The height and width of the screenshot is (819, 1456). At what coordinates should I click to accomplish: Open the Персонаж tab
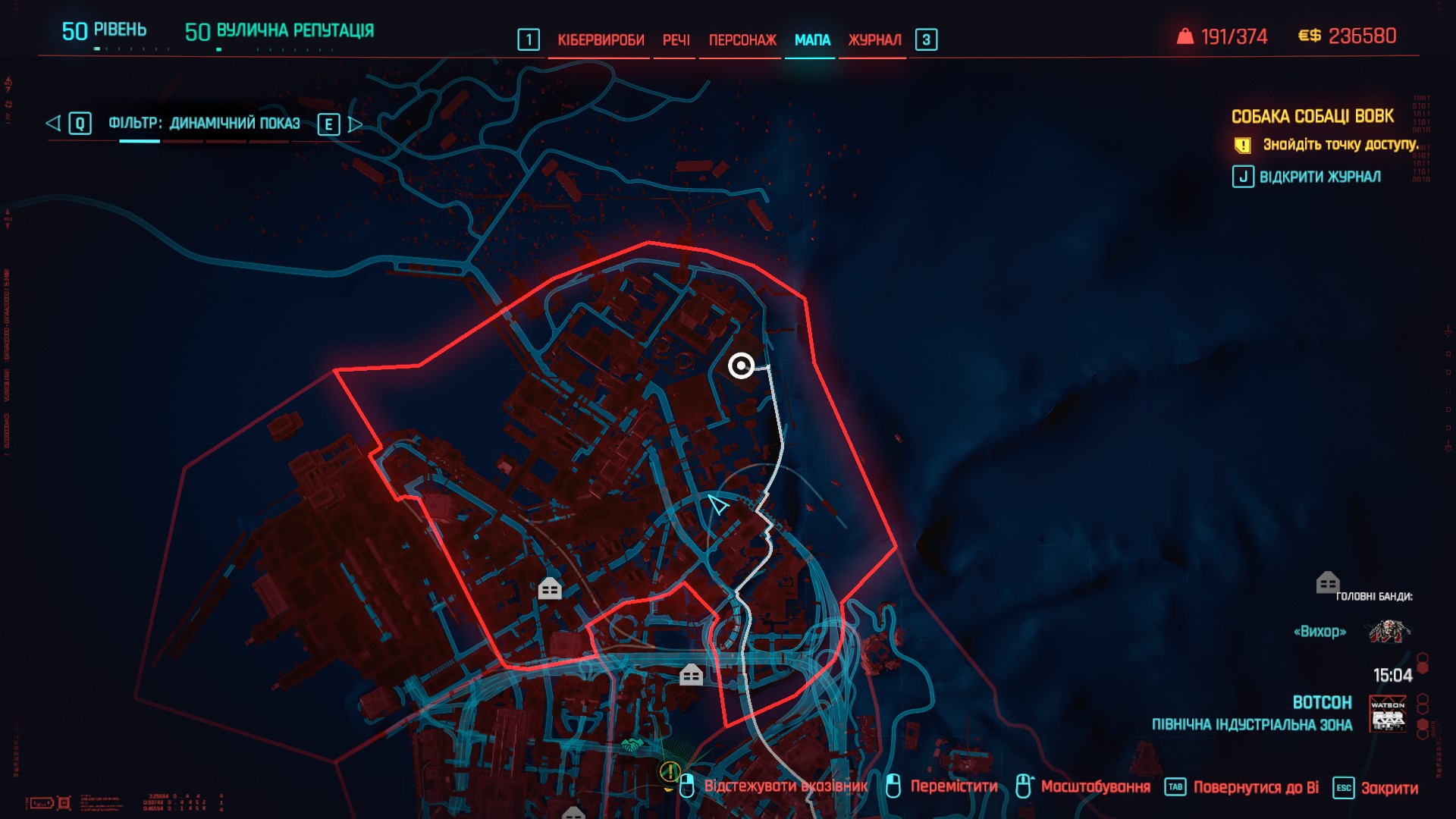click(742, 40)
